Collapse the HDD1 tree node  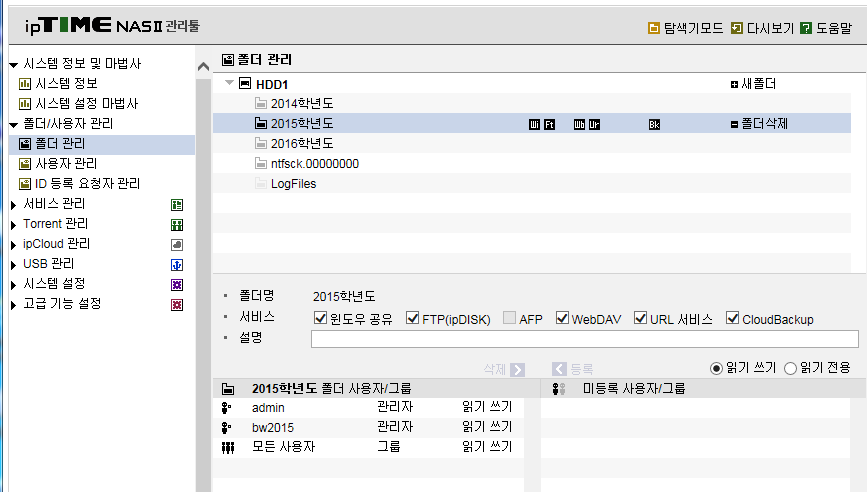[229, 83]
